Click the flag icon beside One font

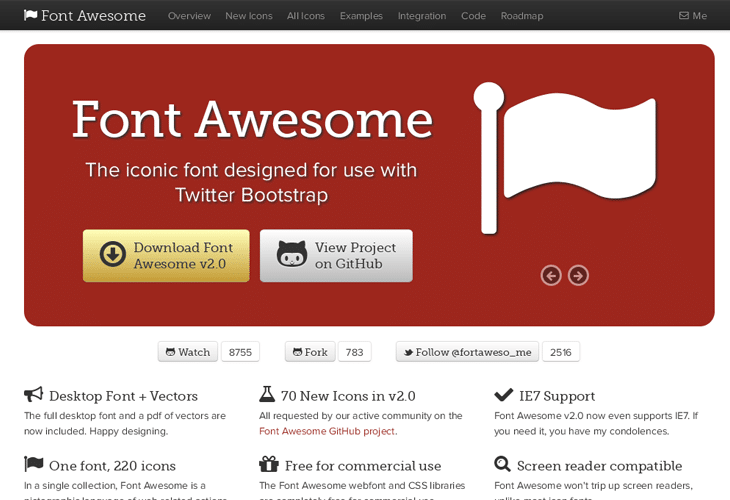coord(34,464)
